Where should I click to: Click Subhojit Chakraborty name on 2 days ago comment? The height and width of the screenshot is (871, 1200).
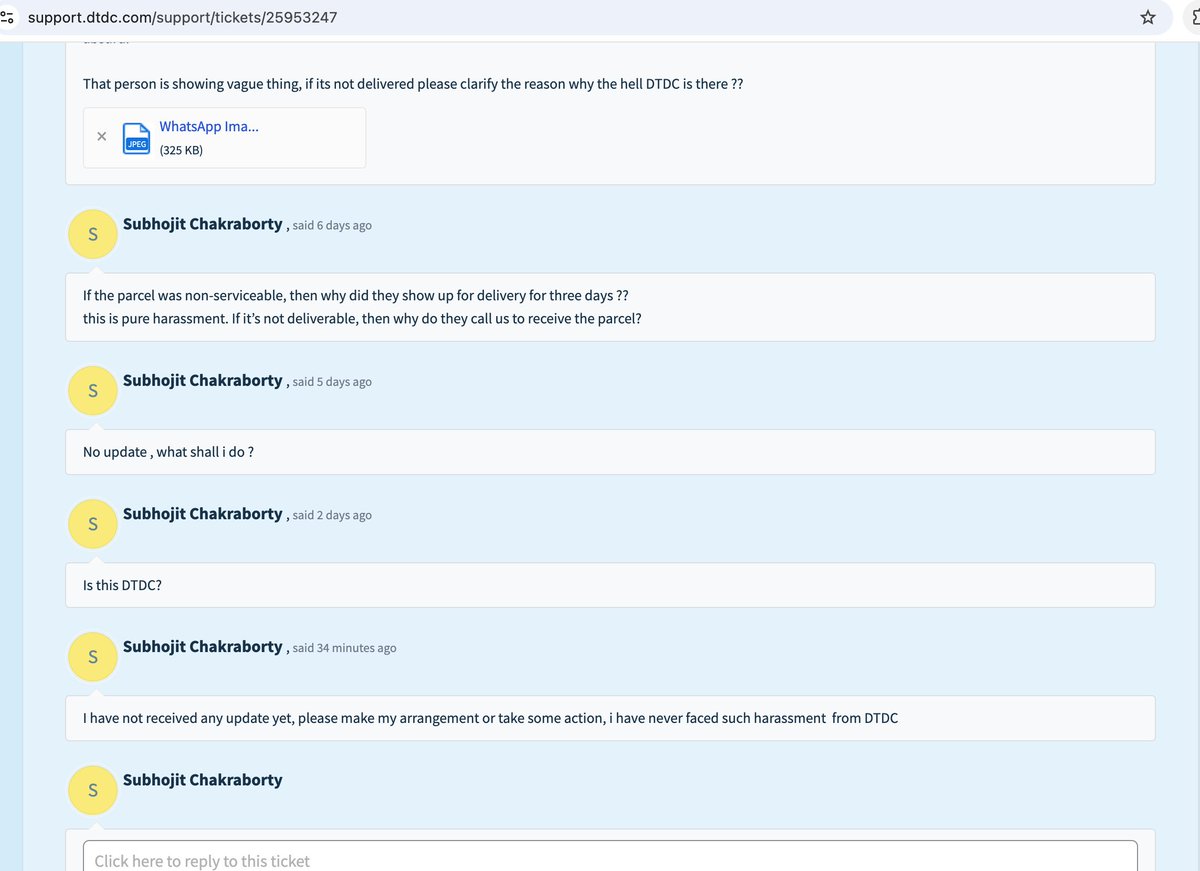coord(202,513)
